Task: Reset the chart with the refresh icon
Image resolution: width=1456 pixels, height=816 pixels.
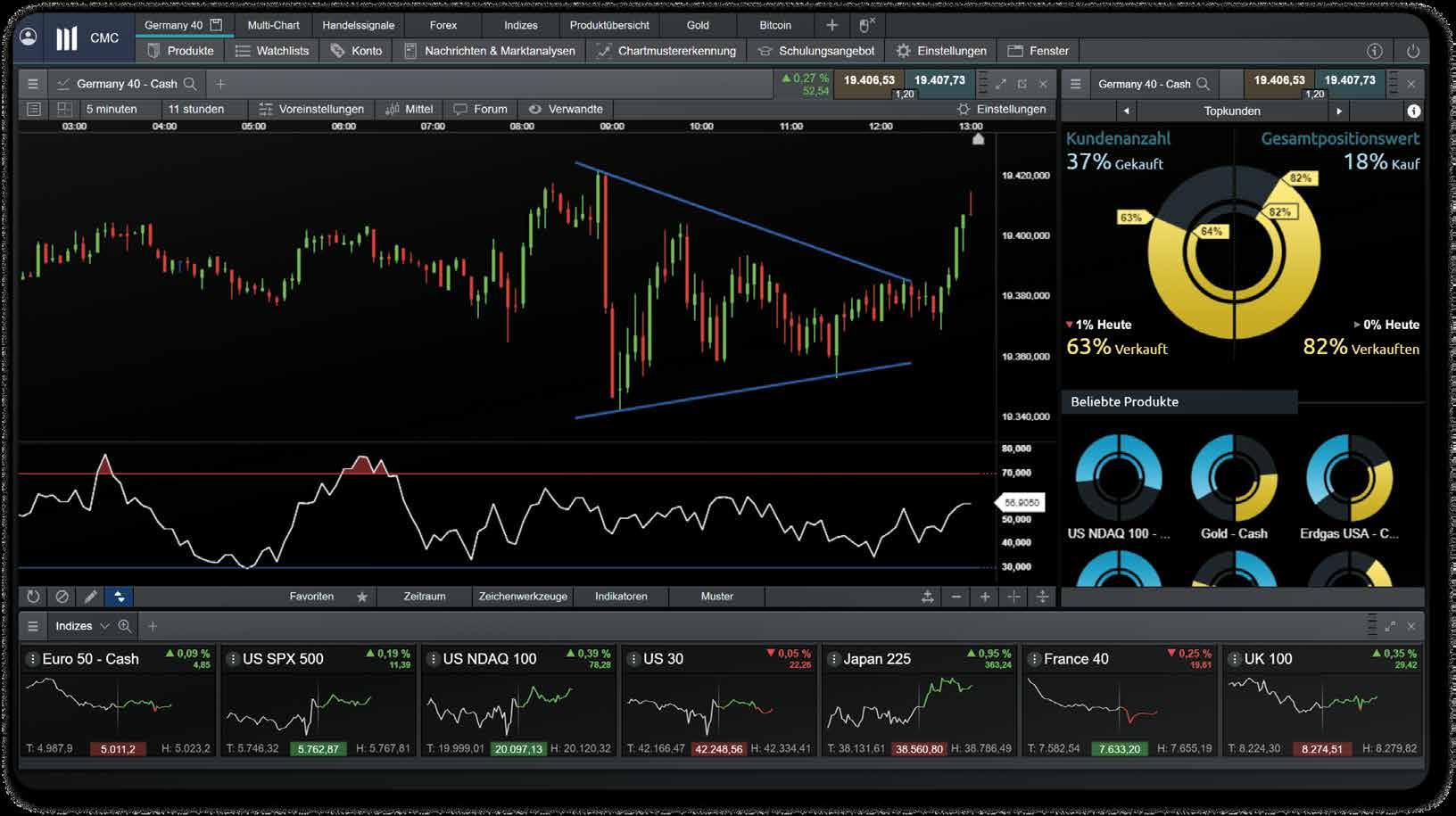Action: point(33,597)
